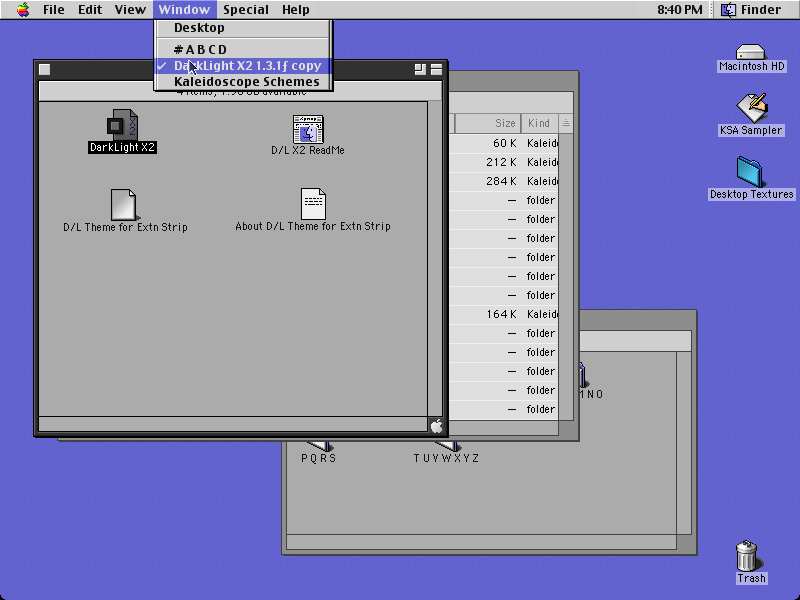This screenshot has height=600, width=800.
Task: Open the DarkLight X2 scheme file icon
Action: click(122, 125)
